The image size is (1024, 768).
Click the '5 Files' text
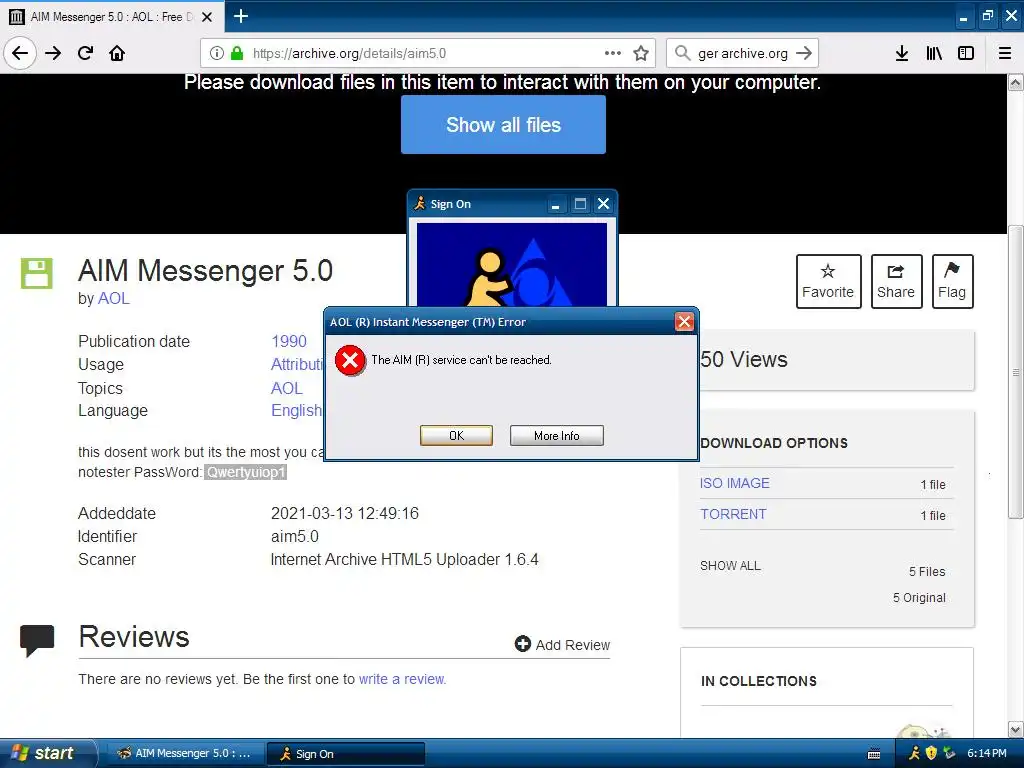(927, 571)
